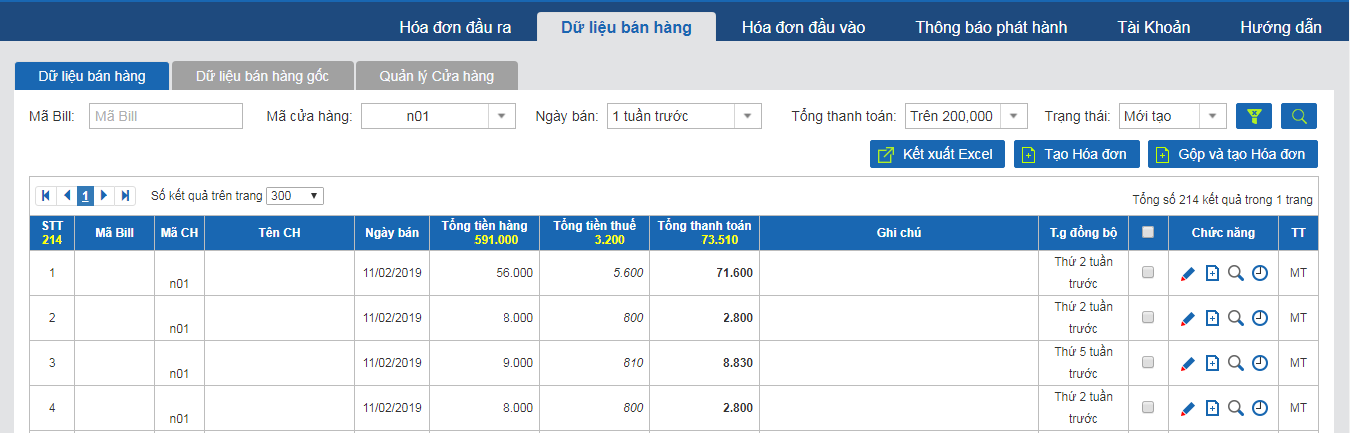Go to the next page arrow
1350x433 pixels.
pyautogui.click(x=105, y=195)
